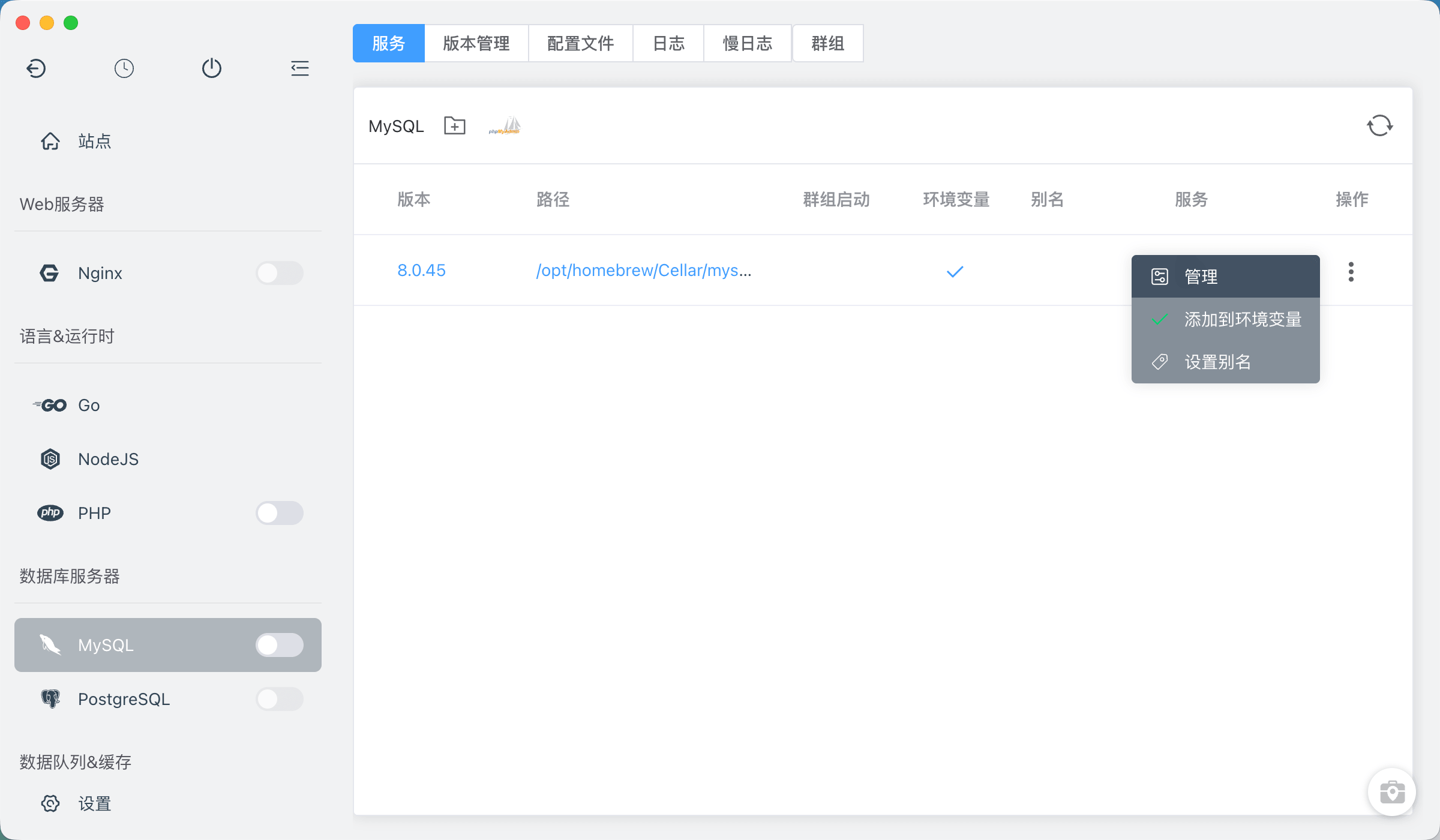This screenshot has height=840, width=1440.
Task: Turn on the MySQL service switch
Action: [280, 645]
